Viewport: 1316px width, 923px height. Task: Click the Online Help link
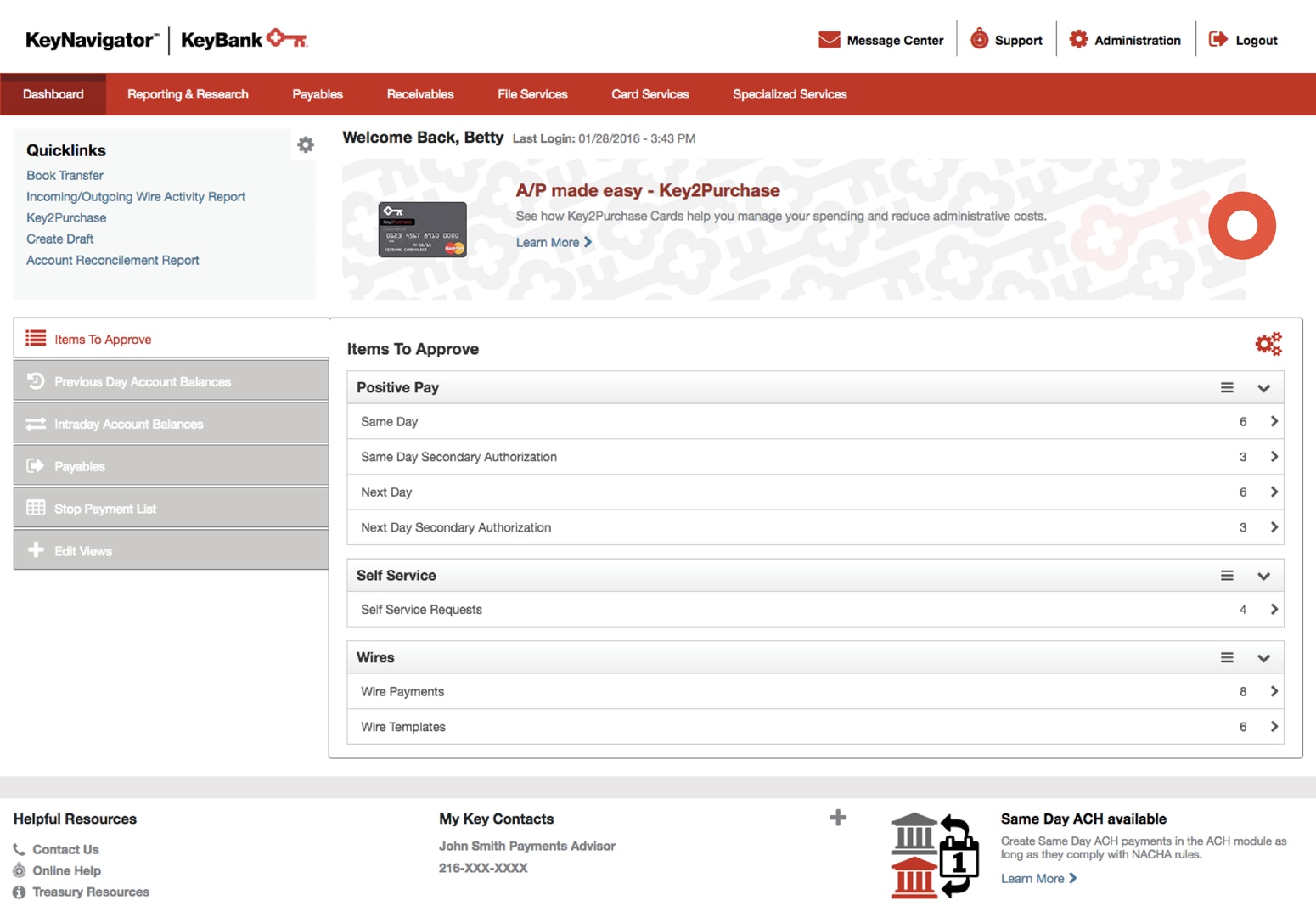point(66,870)
